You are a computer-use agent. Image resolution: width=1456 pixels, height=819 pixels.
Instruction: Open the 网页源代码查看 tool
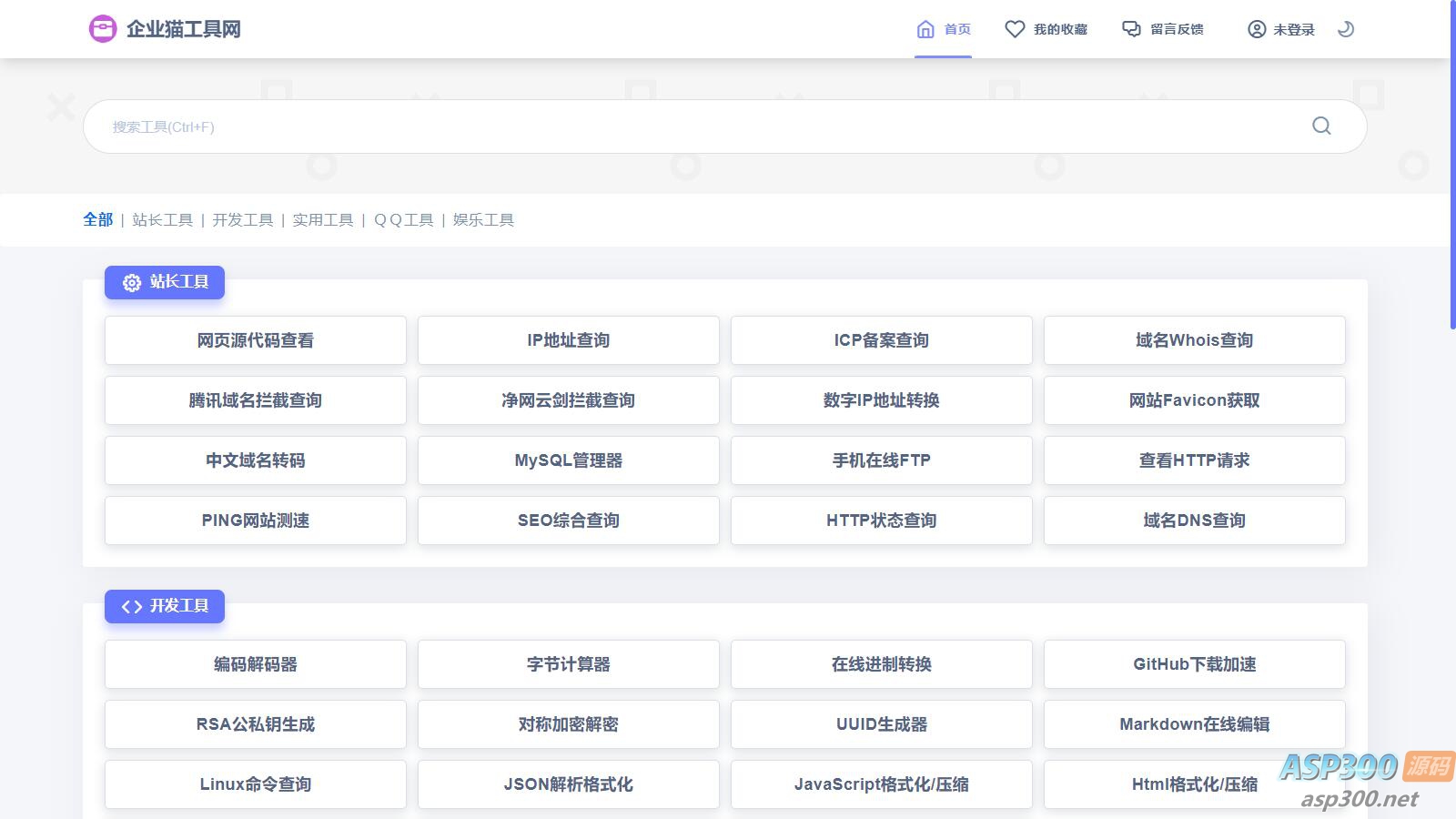tap(256, 340)
